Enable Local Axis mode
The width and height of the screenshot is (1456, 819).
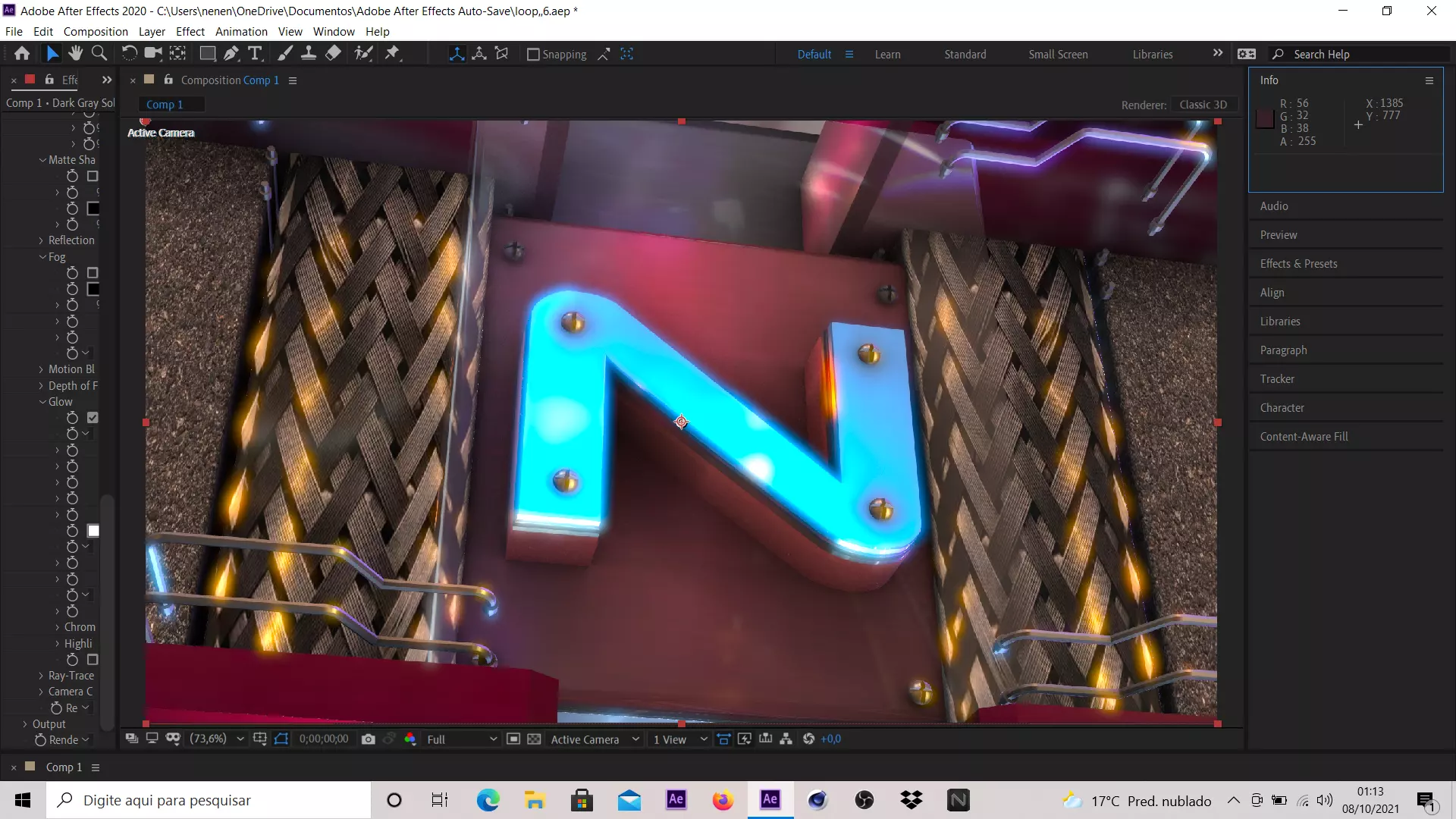[x=457, y=54]
